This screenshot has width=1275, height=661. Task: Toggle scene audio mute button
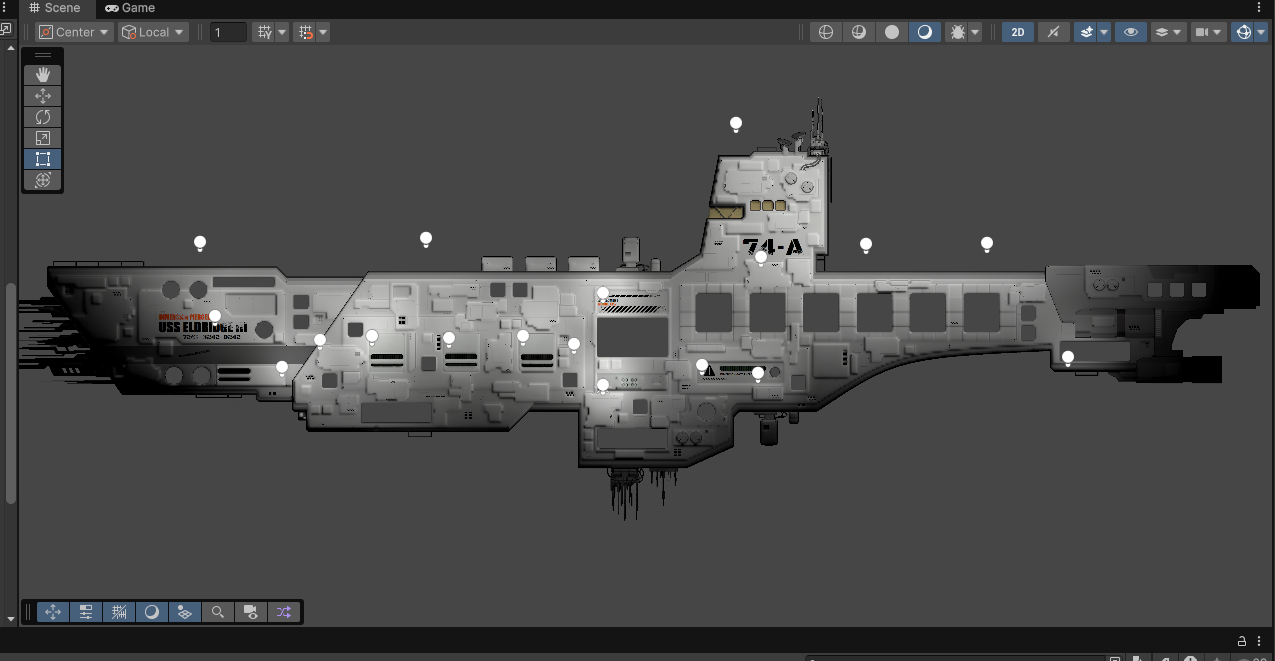(1053, 32)
